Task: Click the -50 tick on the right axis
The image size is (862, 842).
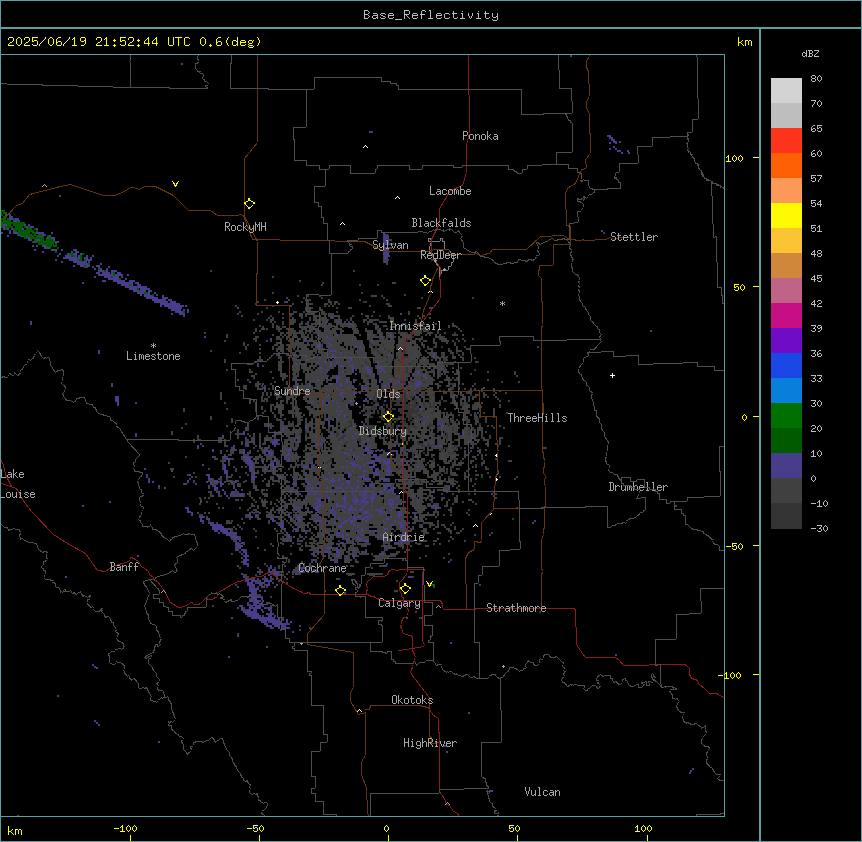Action: tap(734, 546)
